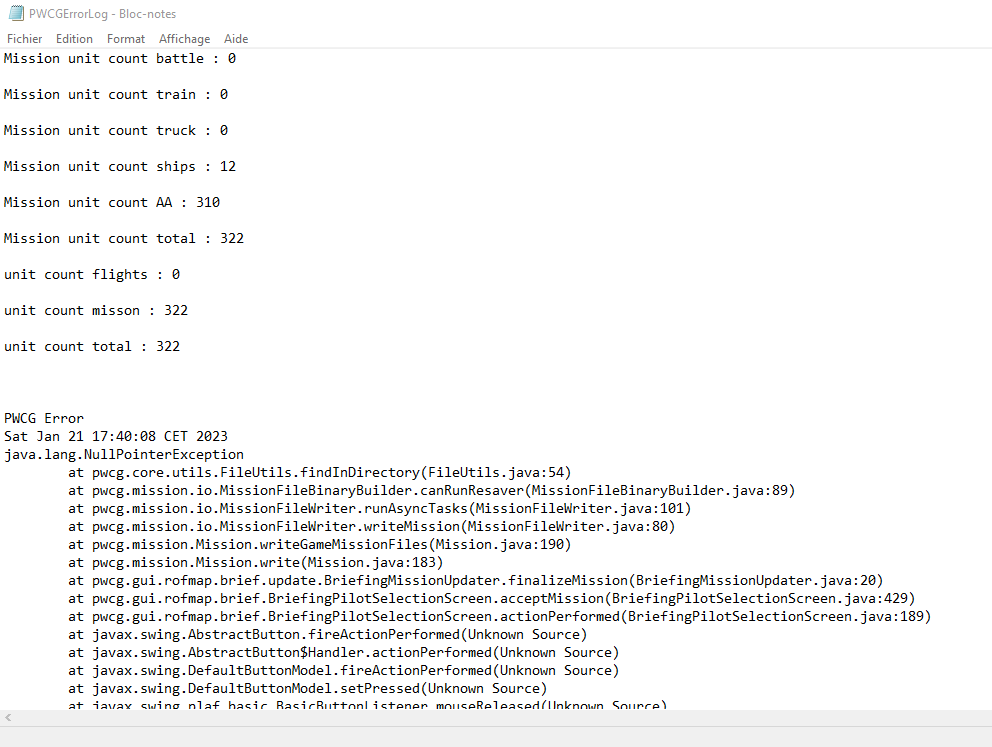This screenshot has height=747, width=992.
Task: Click the FileUtils.findInDirectory stack trace line
Action: (x=320, y=472)
